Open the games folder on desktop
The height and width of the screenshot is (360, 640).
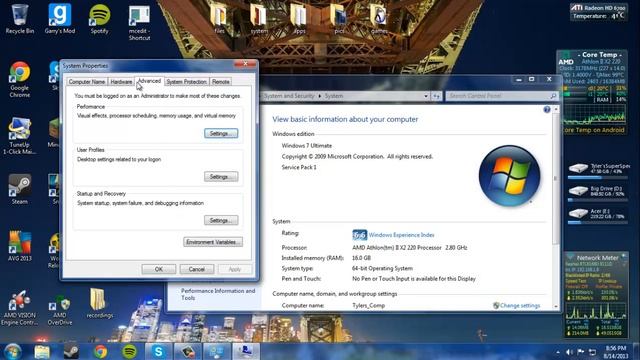pos(379,19)
